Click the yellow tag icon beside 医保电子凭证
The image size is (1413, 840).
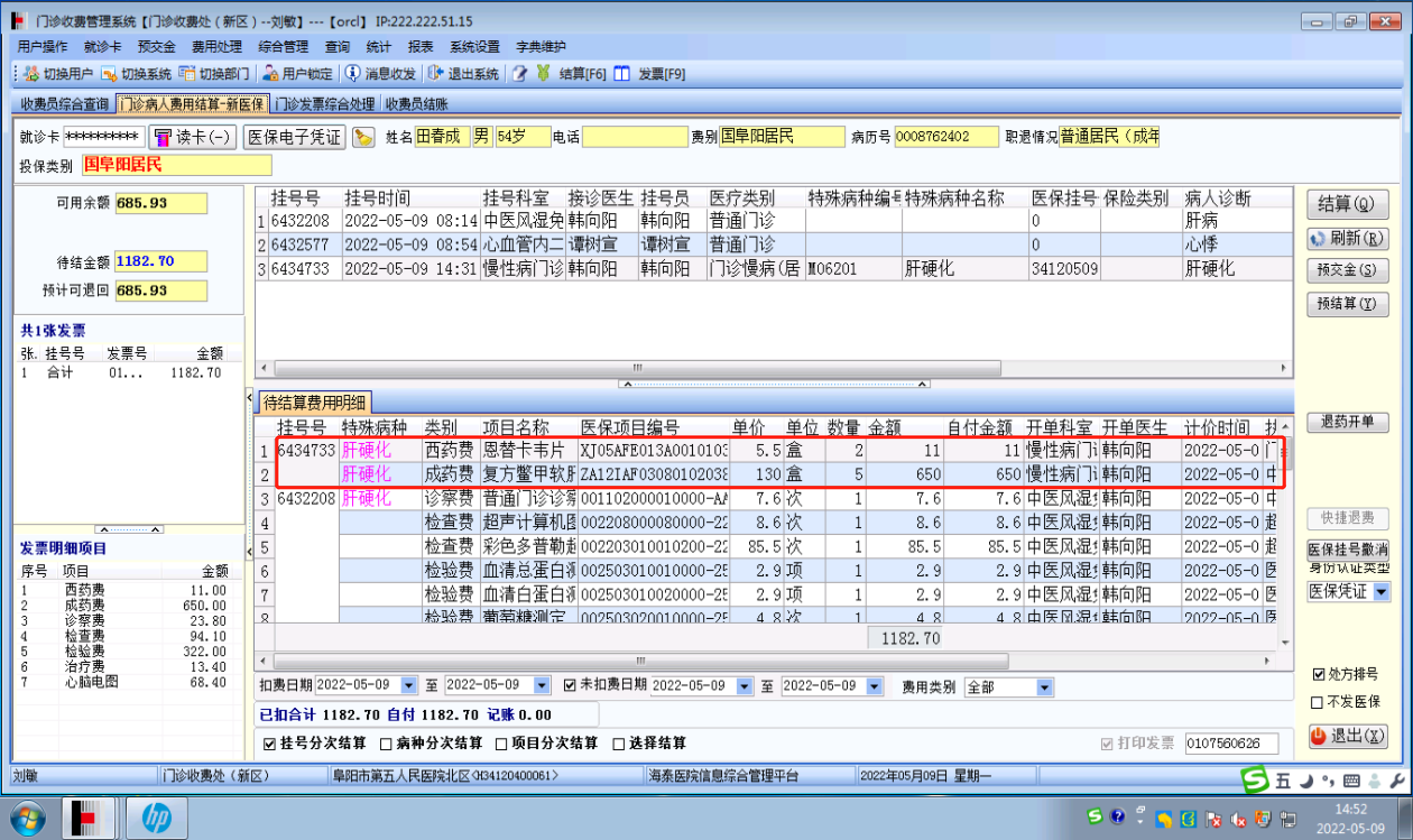click(363, 137)
